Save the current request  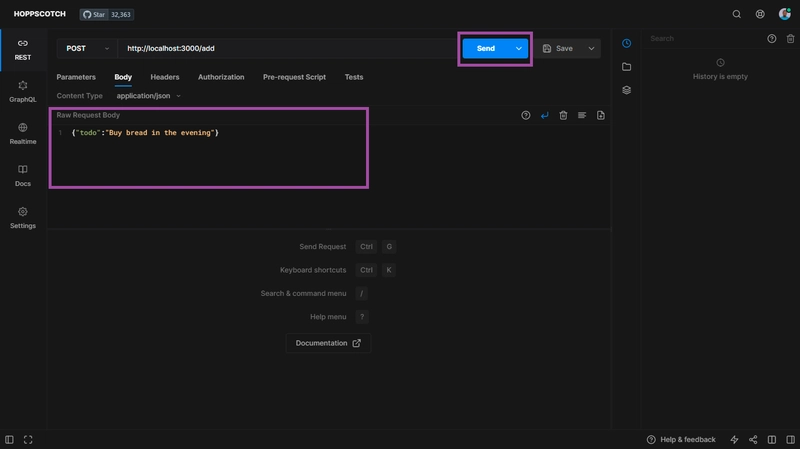558,48
